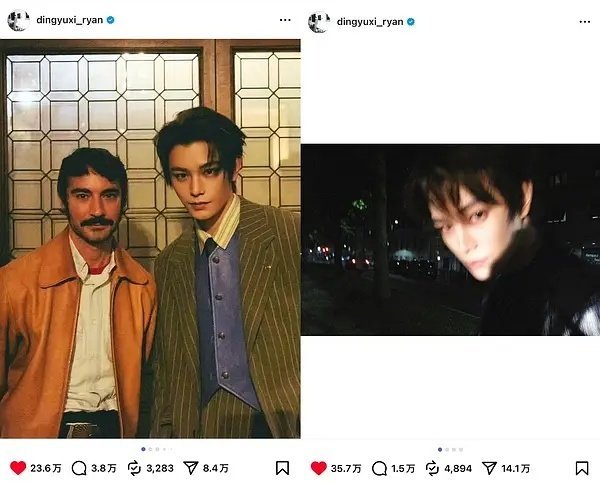Save the right post with bookmark icon
The width and height of the screenshot is (600, 485).
point(582,468)
